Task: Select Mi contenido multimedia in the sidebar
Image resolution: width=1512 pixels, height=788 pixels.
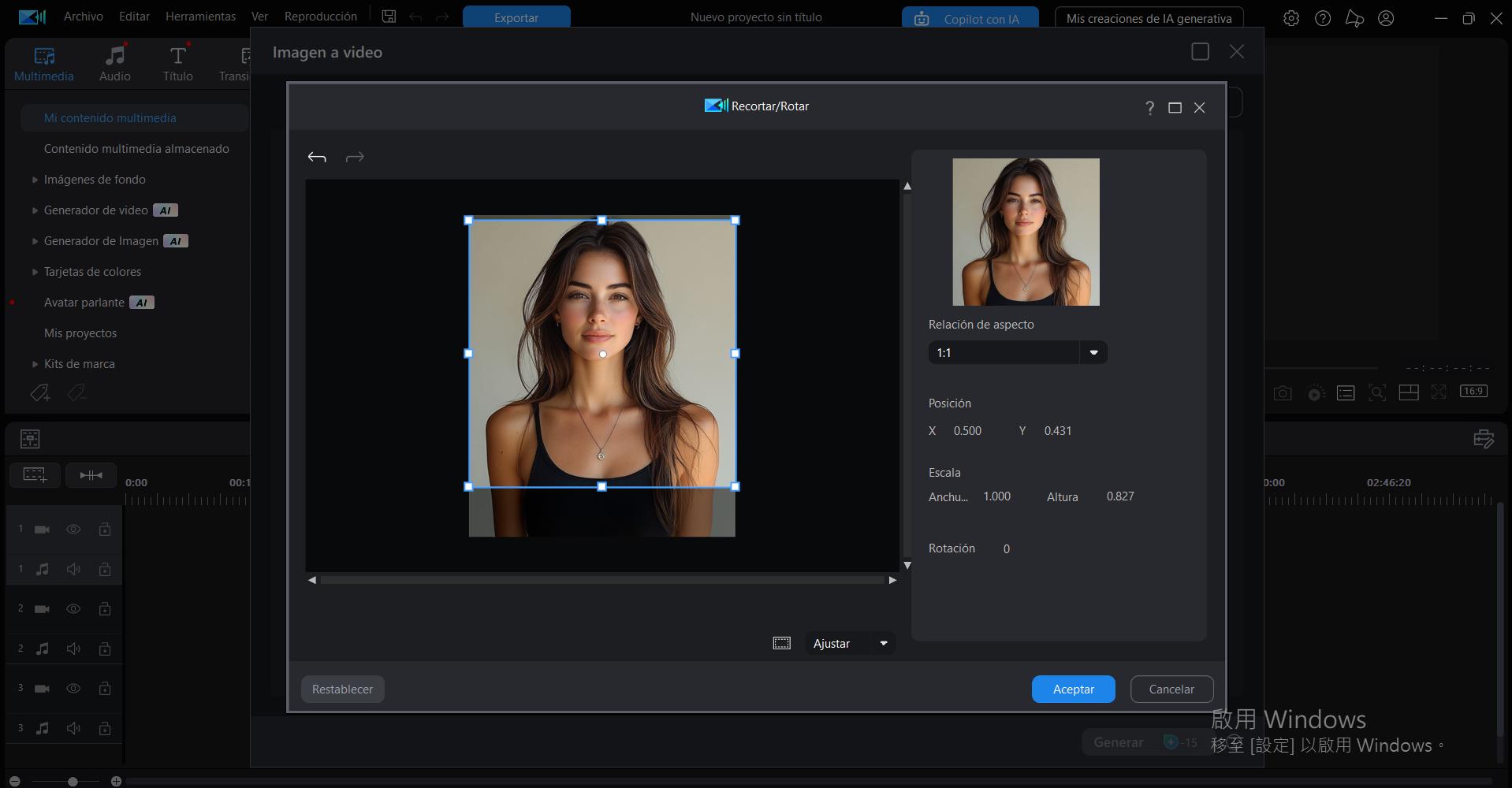Action: (x=110, y=117)
